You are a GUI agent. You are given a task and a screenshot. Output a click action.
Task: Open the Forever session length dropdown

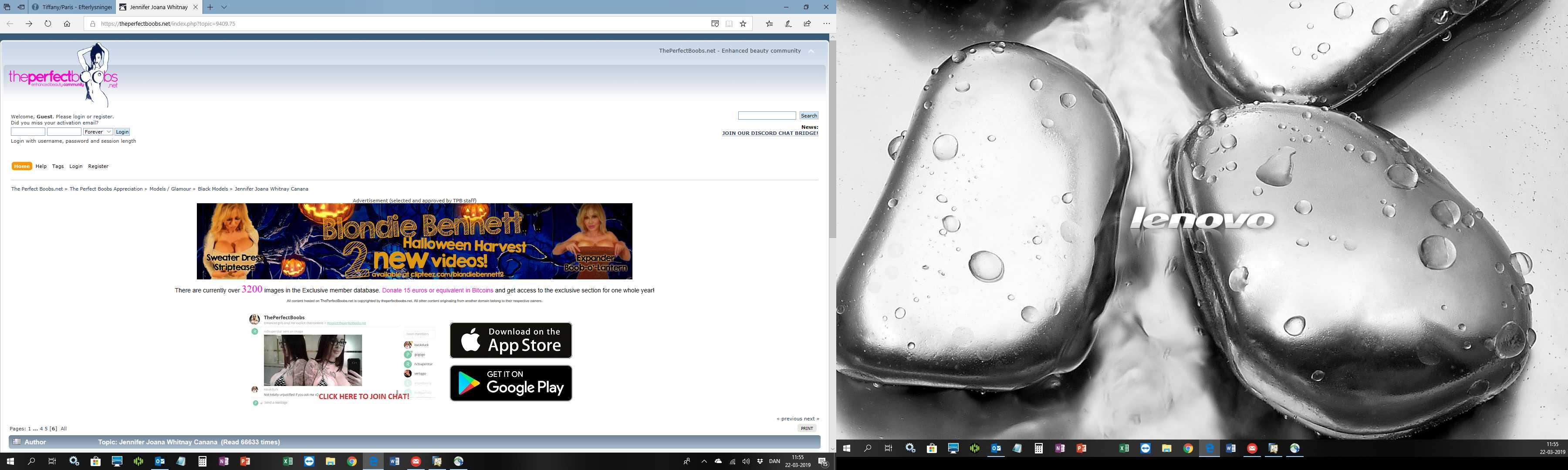coord(98,132)
